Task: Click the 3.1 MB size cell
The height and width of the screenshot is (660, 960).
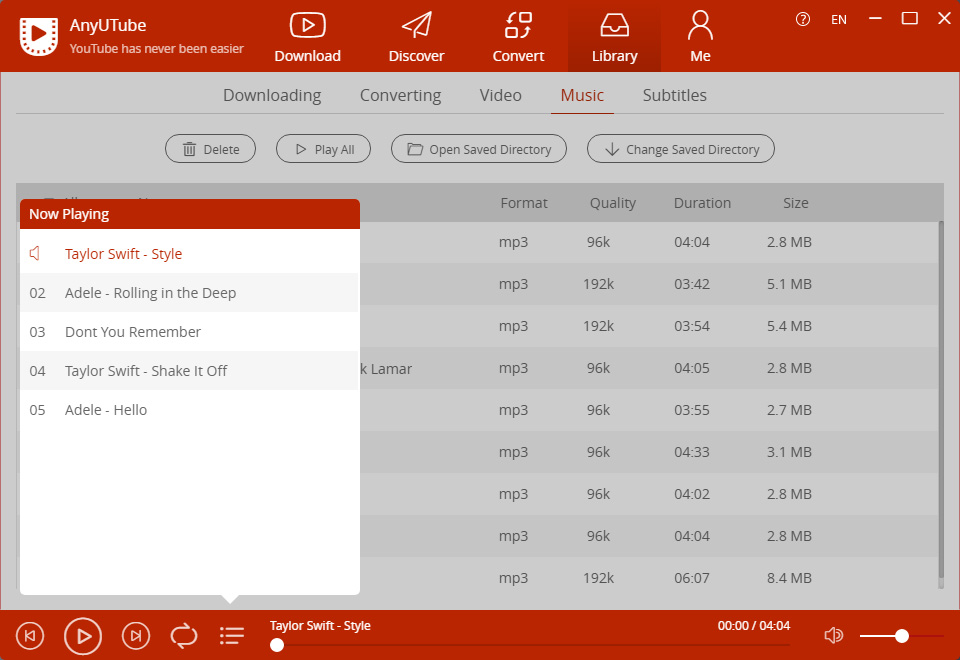Action: pyautogui.click(x=789, y=452)
